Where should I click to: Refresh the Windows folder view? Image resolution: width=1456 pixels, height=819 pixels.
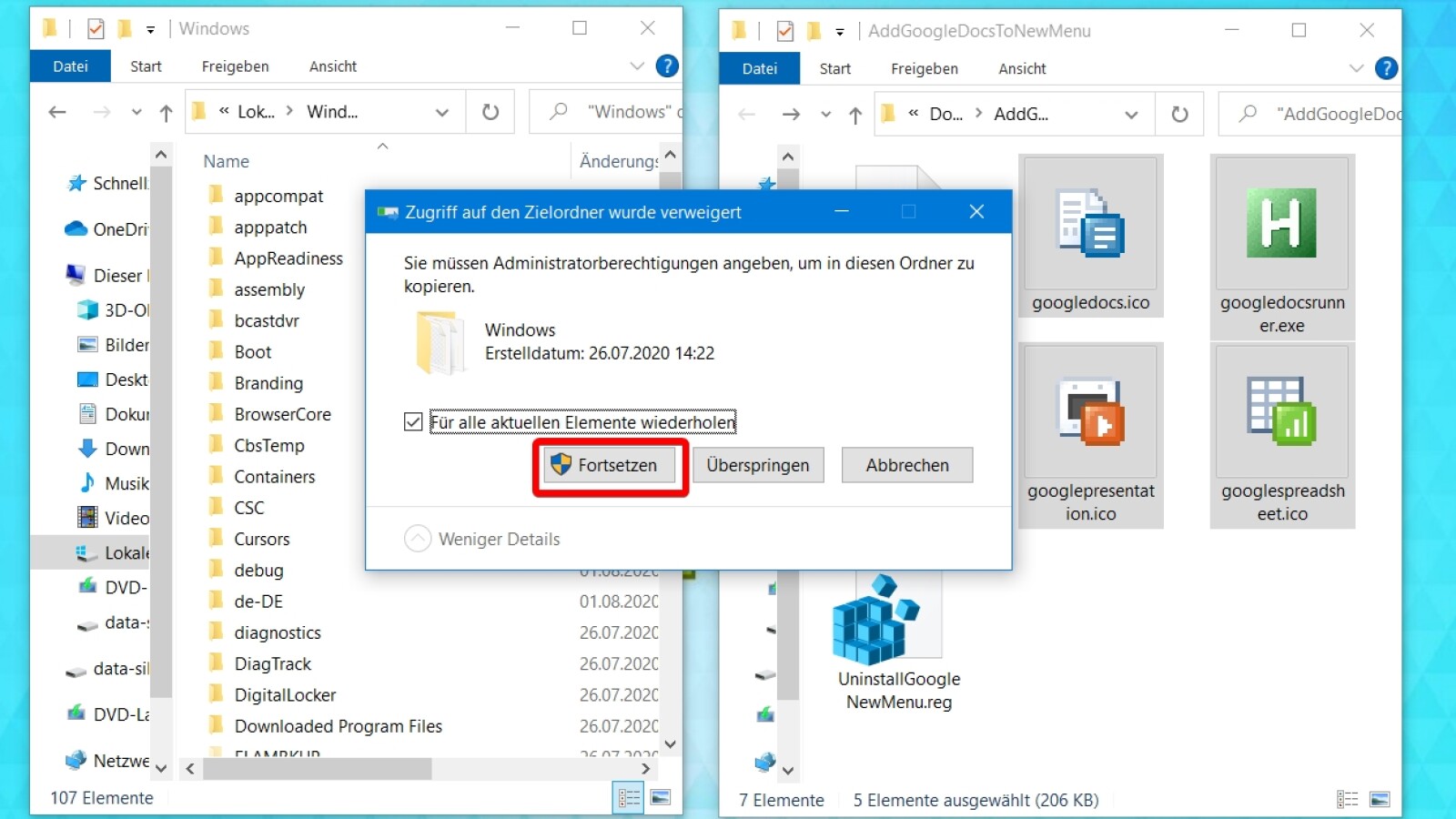490,112
